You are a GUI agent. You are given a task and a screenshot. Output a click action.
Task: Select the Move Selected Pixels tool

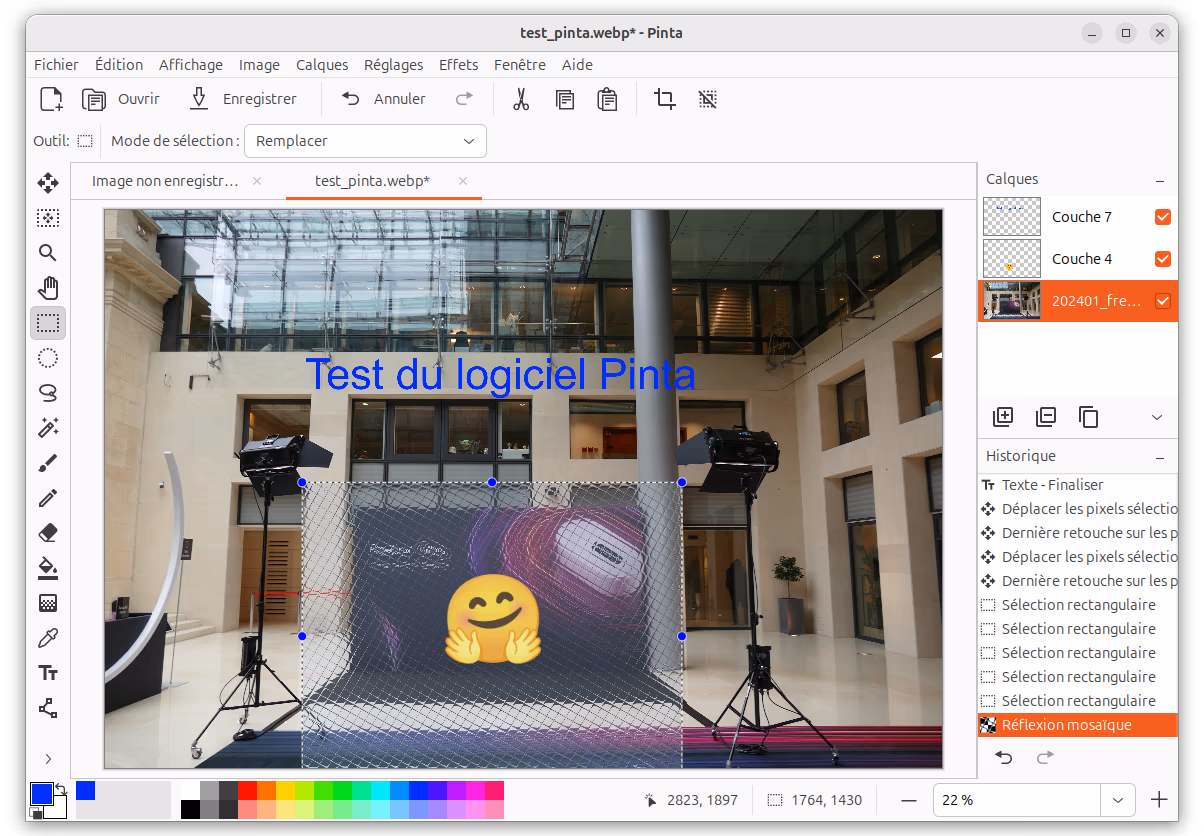(x=48, y=183)
